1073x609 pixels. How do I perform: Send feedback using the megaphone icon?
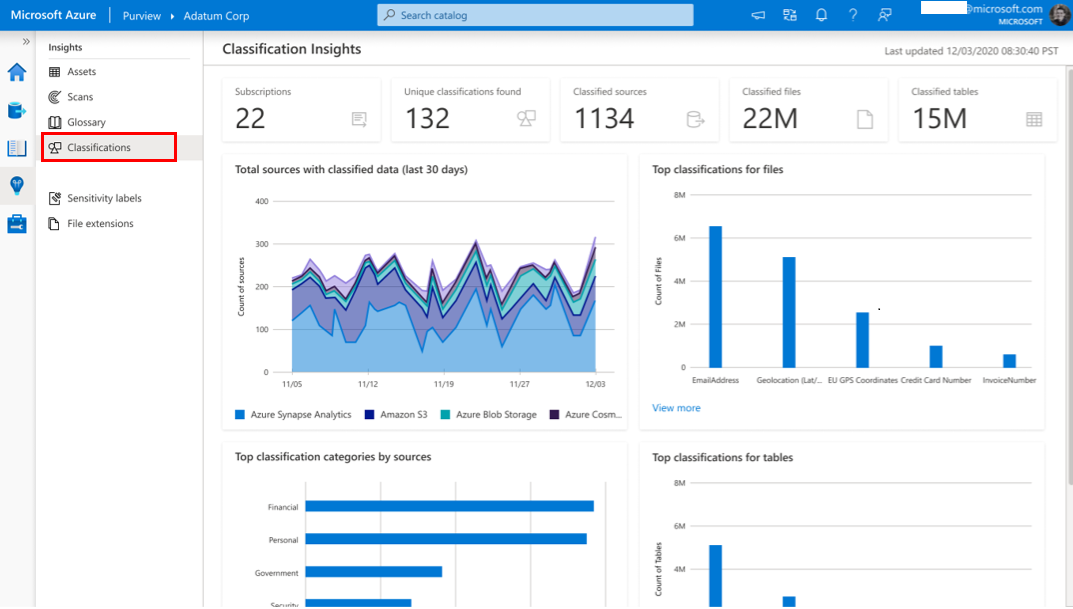pyautogui.click(x=757, y=14)
